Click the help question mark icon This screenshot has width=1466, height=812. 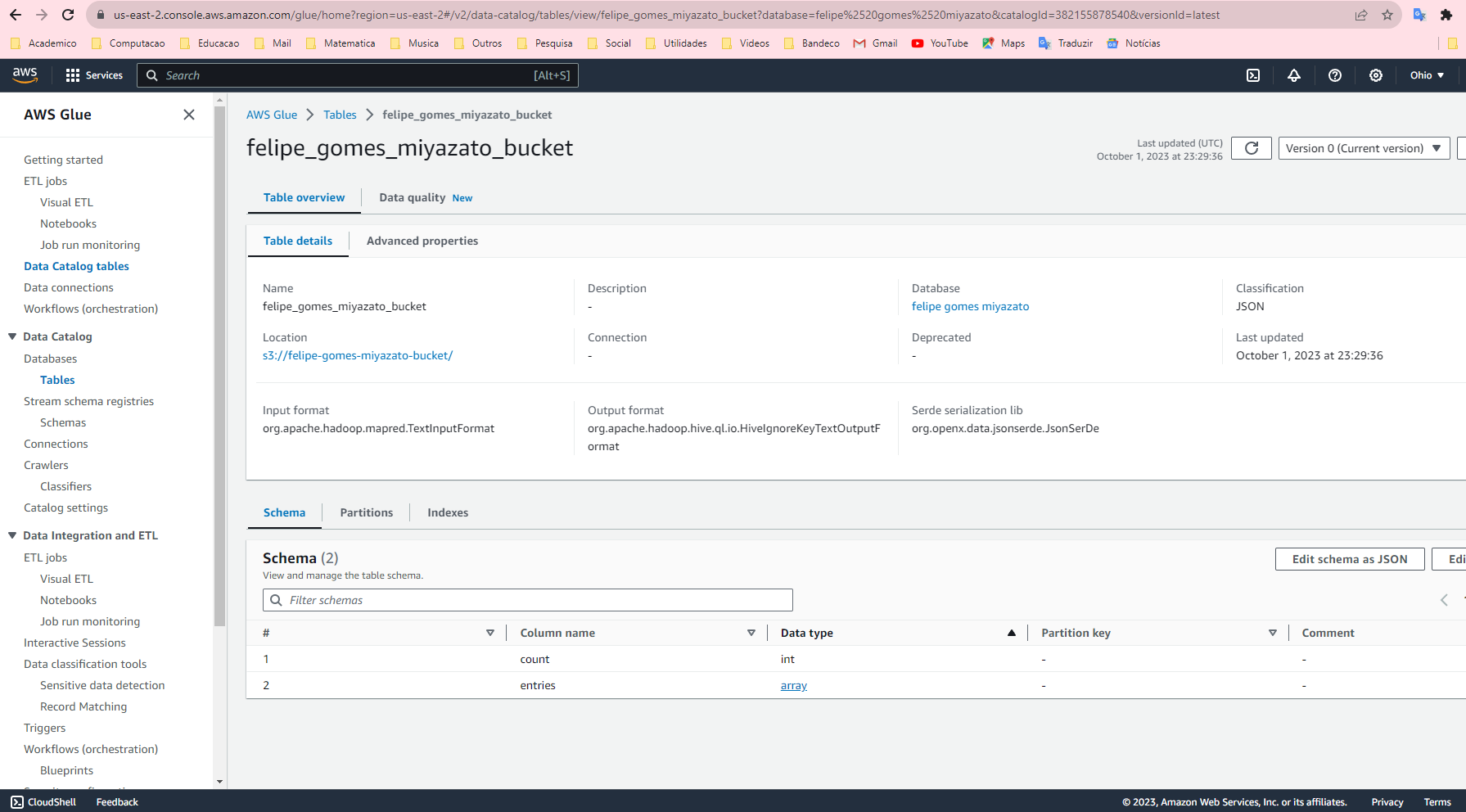pyautogui.click(x=1334, y=75)
